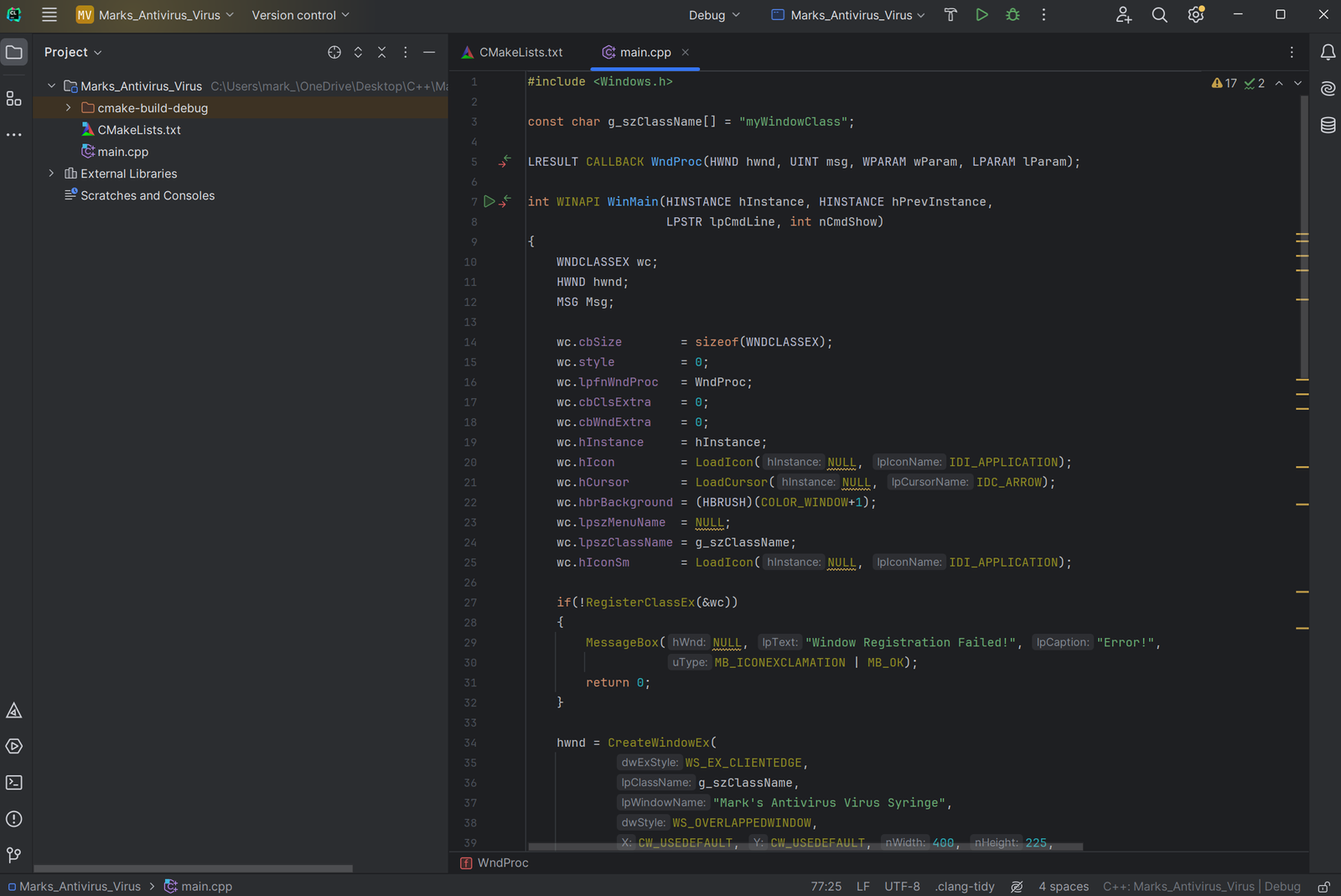
Task: Toggle read-only lock in status bar
Action: tap(1323, 887)
